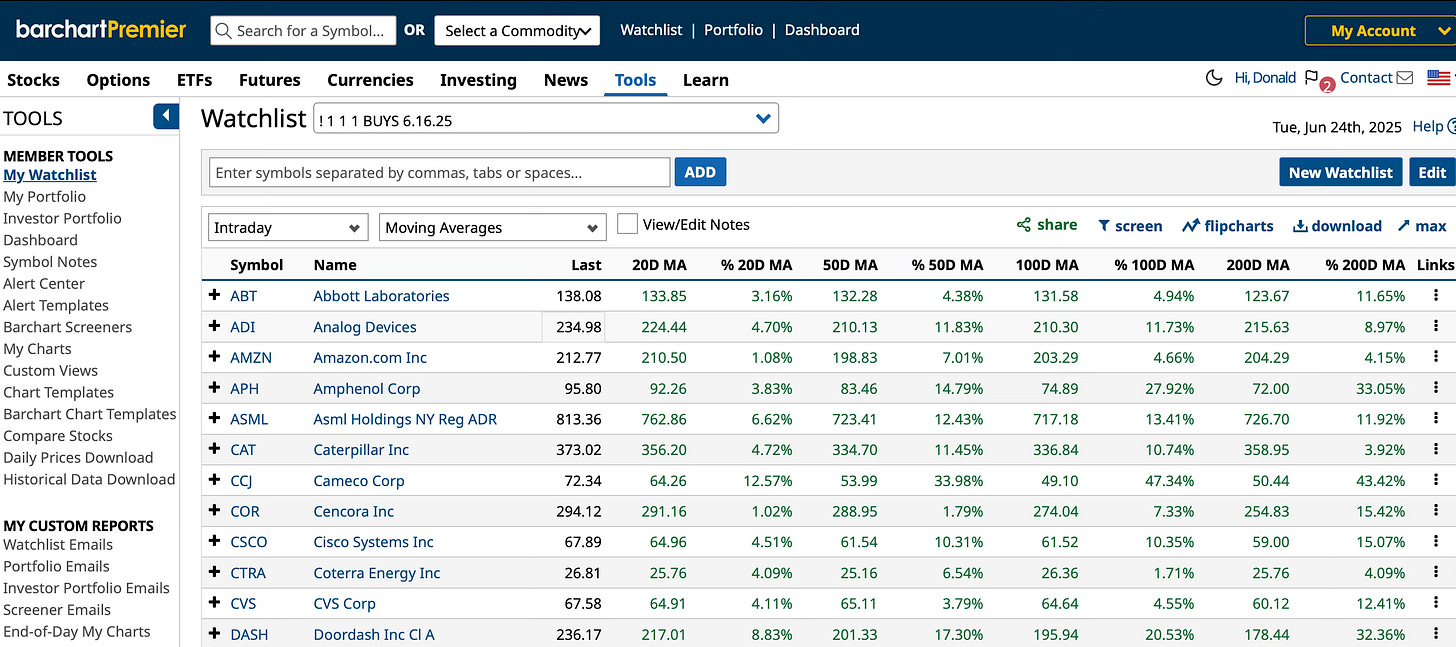Open the Intraday timeframe dropdown
Image resolution: width=1456 pixels, height=647 pixels.
(288, 227)
